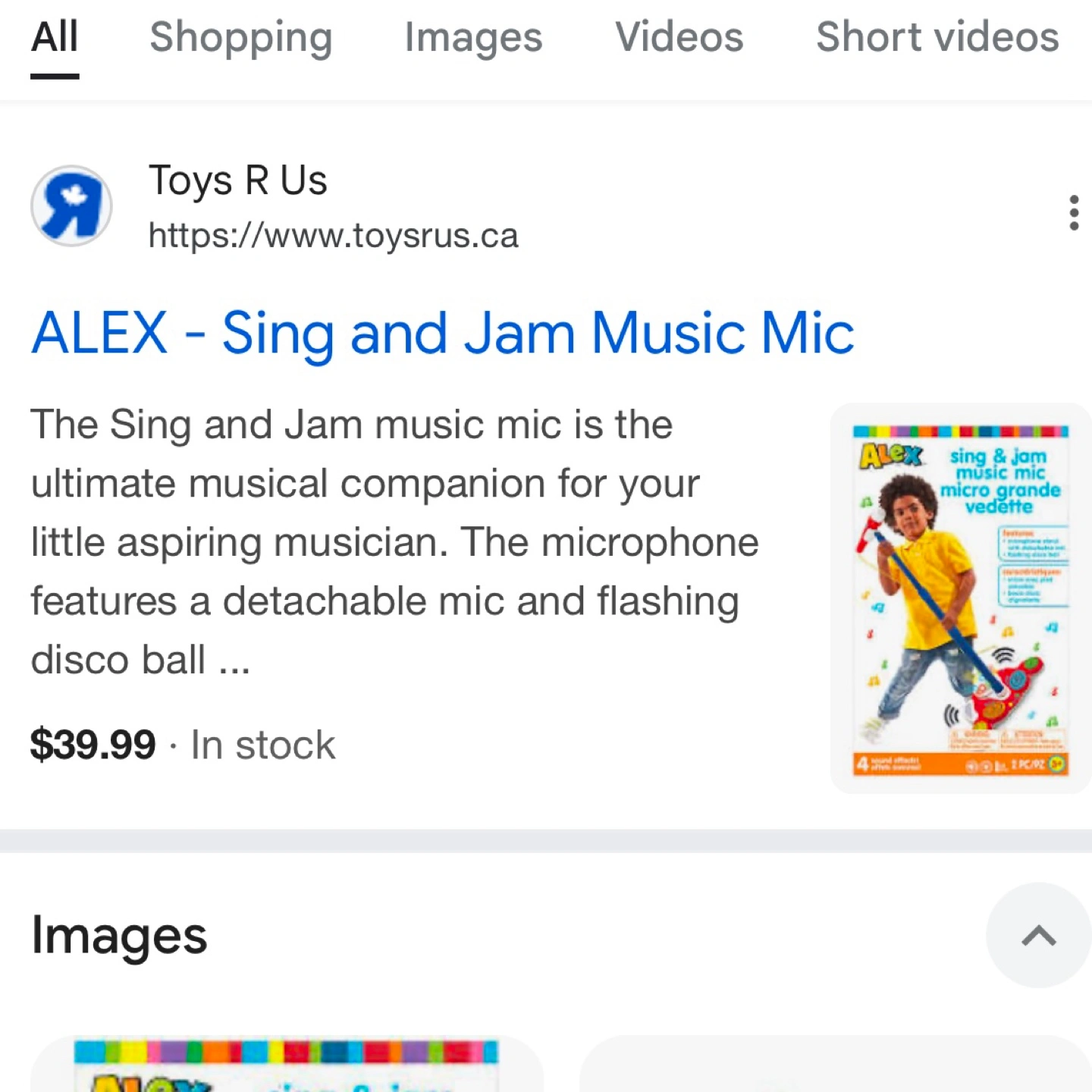Collapse the Images section with the chevron
Screen dimensions: 1092x1092
tap(1038, 935)
